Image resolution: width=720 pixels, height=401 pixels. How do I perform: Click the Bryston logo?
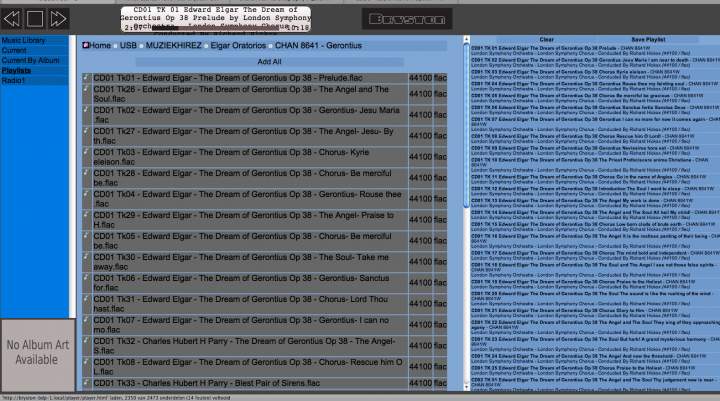coord(407,19)
